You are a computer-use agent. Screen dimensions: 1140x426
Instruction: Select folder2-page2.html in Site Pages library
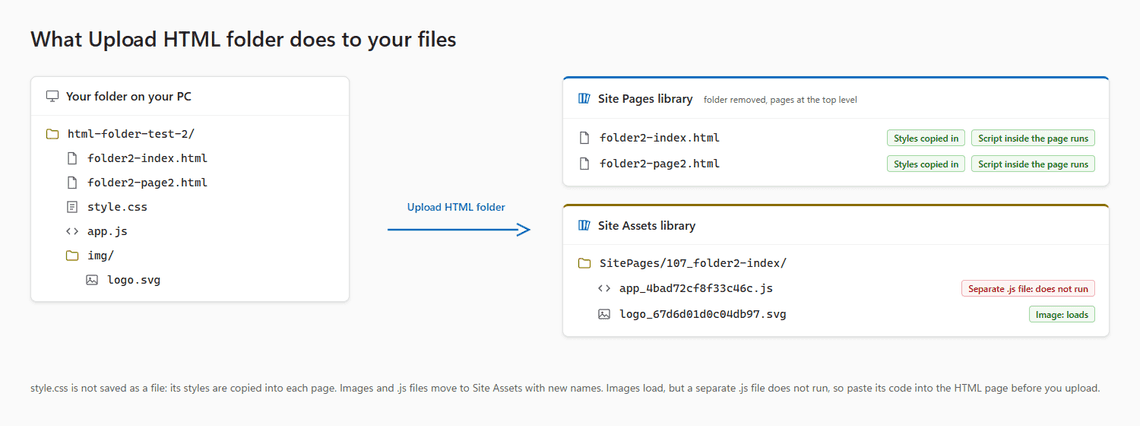659,164
